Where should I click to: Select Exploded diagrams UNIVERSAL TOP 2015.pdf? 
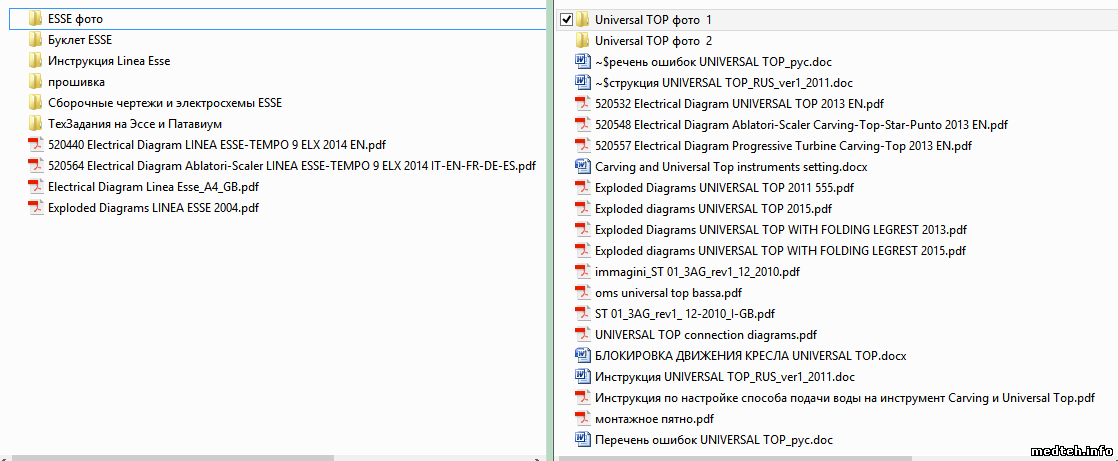click(713, 208)
